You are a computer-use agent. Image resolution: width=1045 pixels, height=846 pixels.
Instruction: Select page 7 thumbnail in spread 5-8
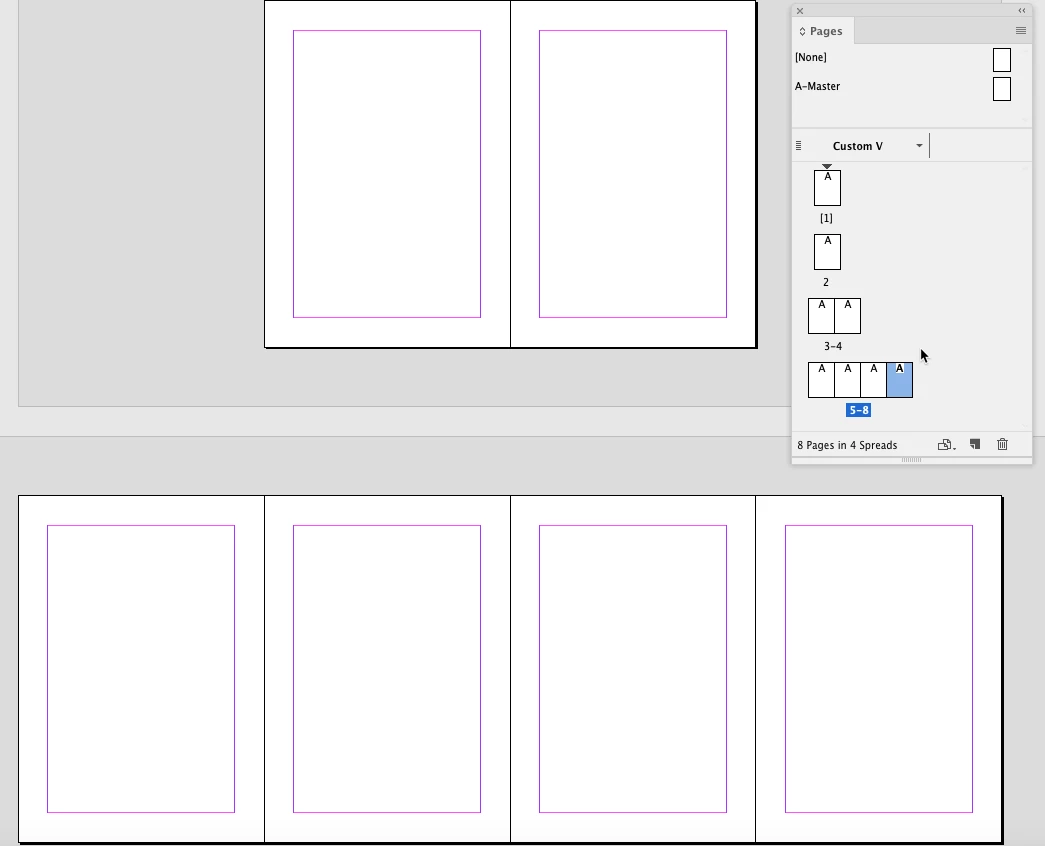point(873,380)
